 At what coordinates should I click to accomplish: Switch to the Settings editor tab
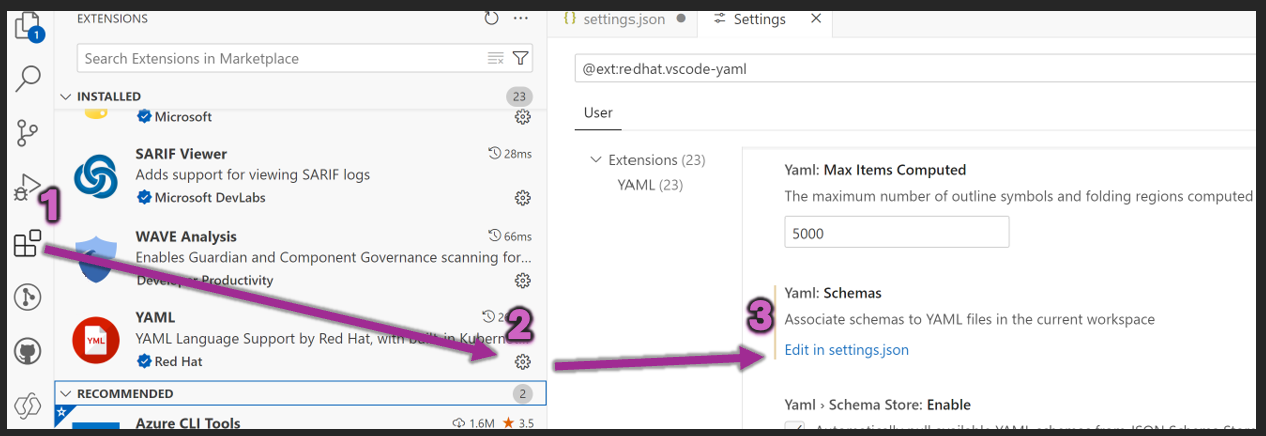(x=759, y=19)
